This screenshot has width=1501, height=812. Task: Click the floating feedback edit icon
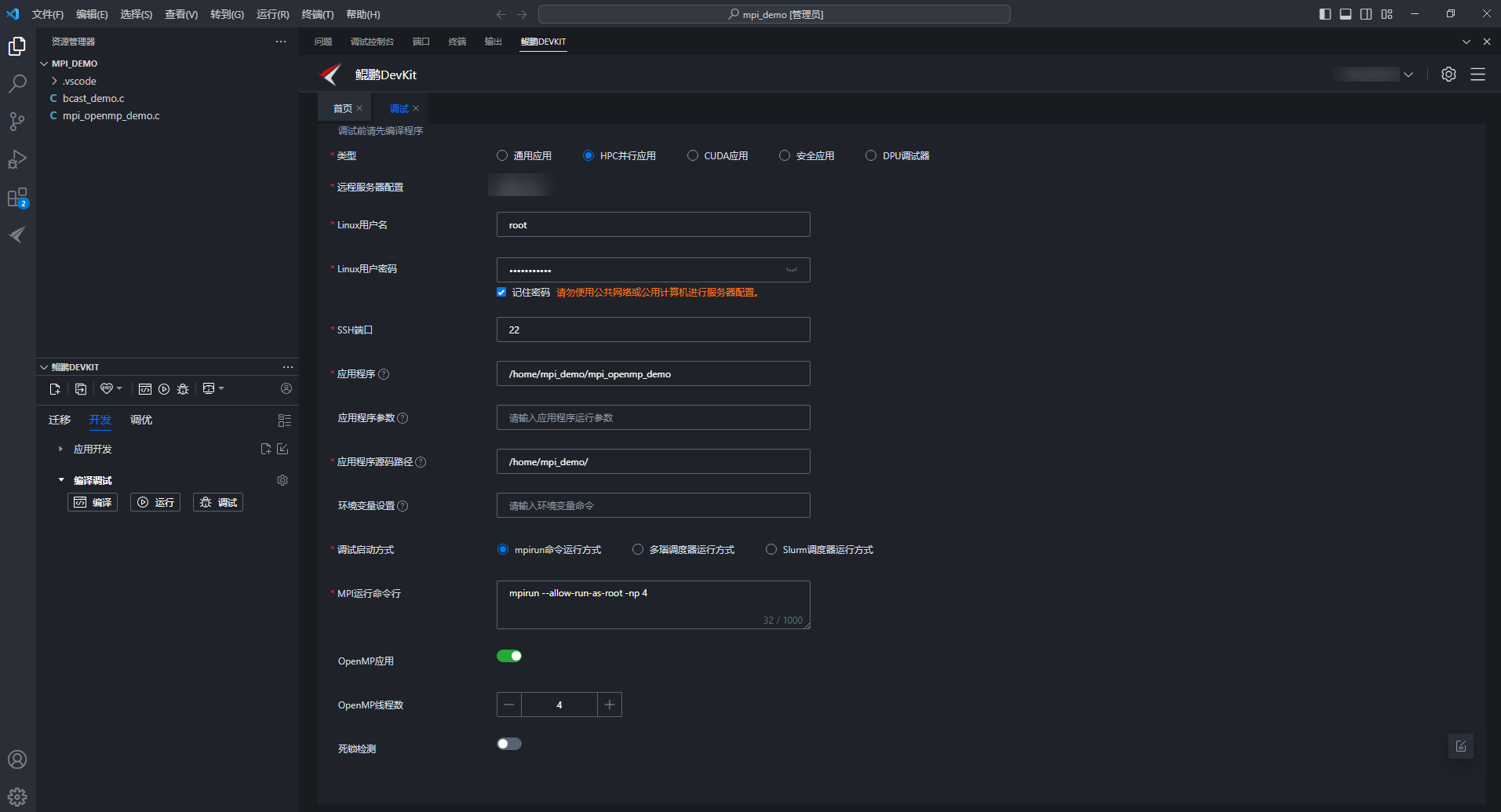click(x=1461, y=746)
